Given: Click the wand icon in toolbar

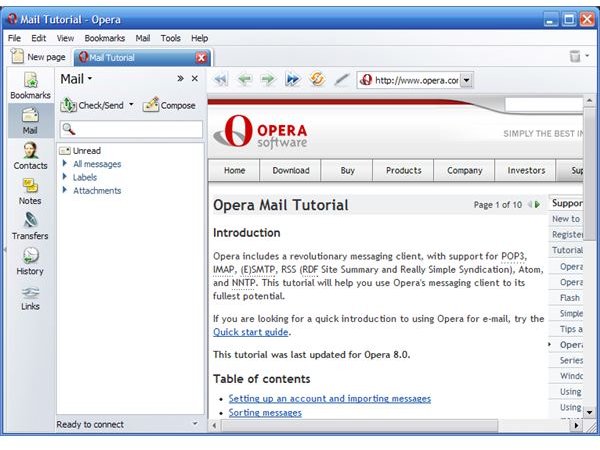Looking at the screenshot, I should pos(341,80).
